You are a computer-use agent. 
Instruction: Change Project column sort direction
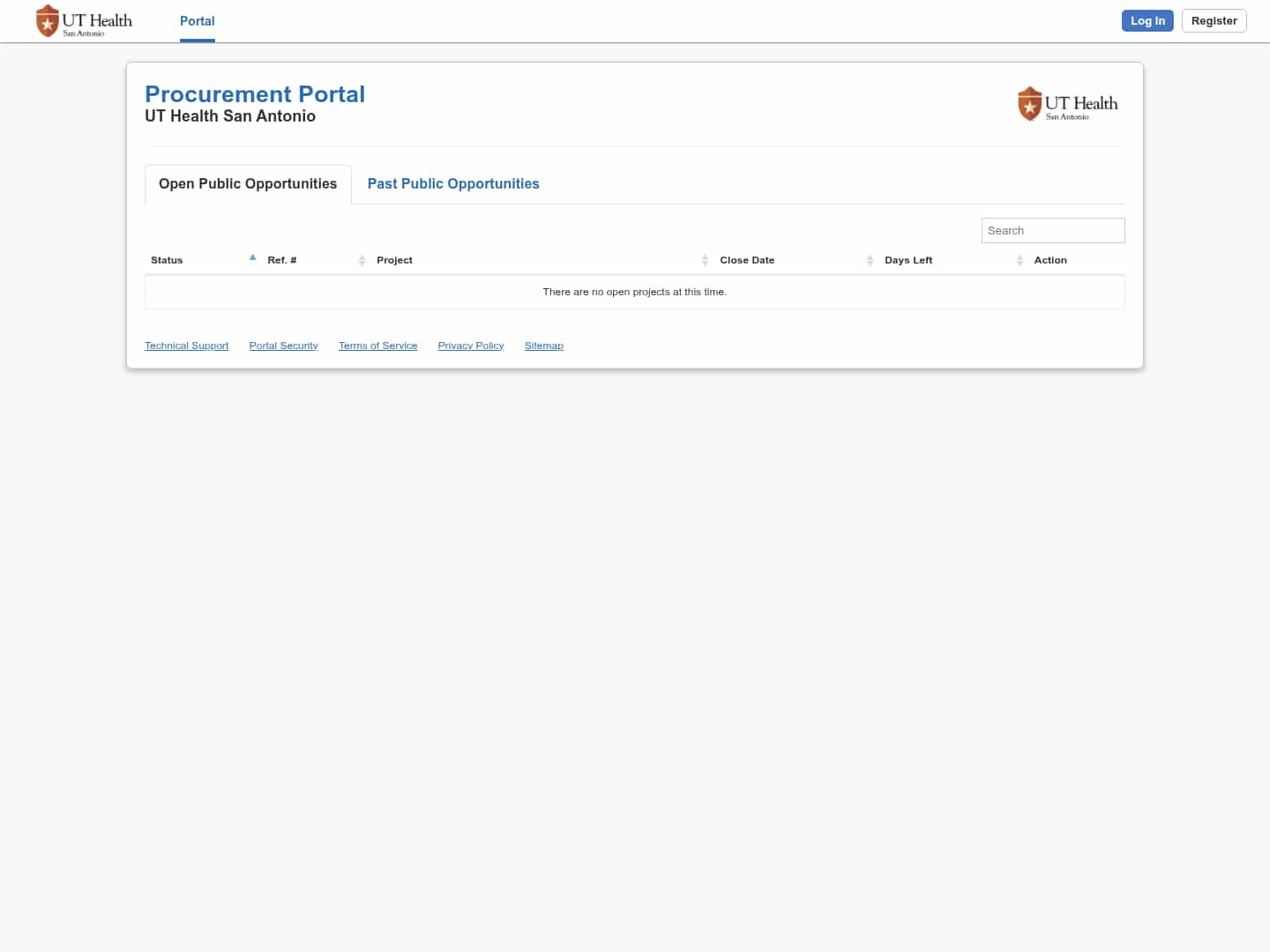click(394, 260)
